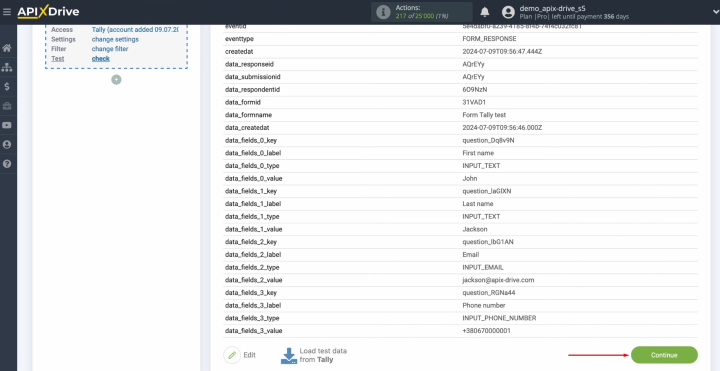Click the actions info icon
Screen dimensions: 720x371
pos(383,12)
